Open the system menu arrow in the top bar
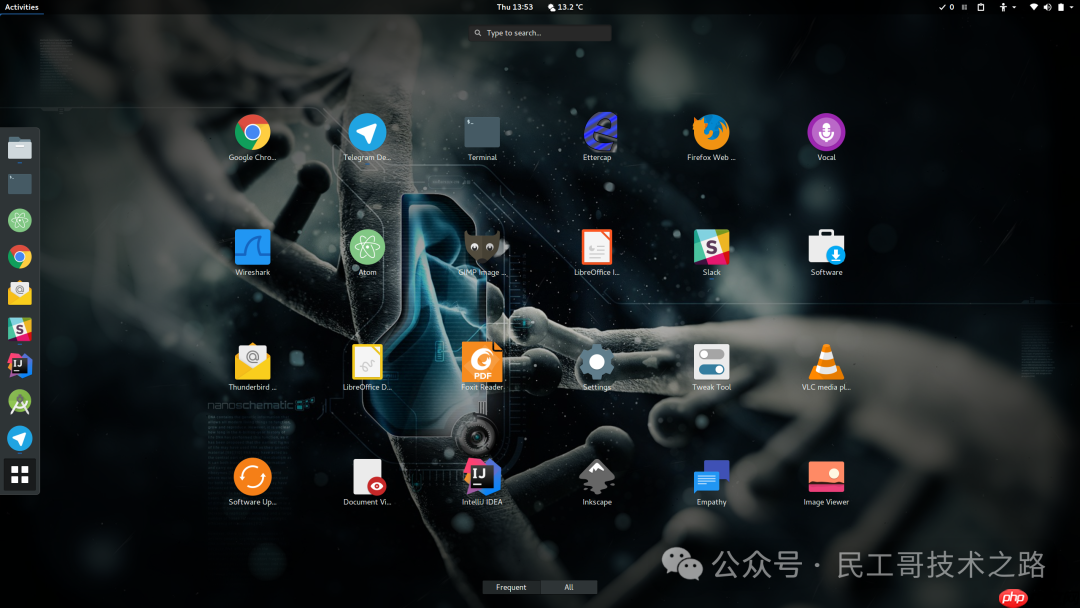Screen dimensions: 1080x608 tap(1072, 7)
